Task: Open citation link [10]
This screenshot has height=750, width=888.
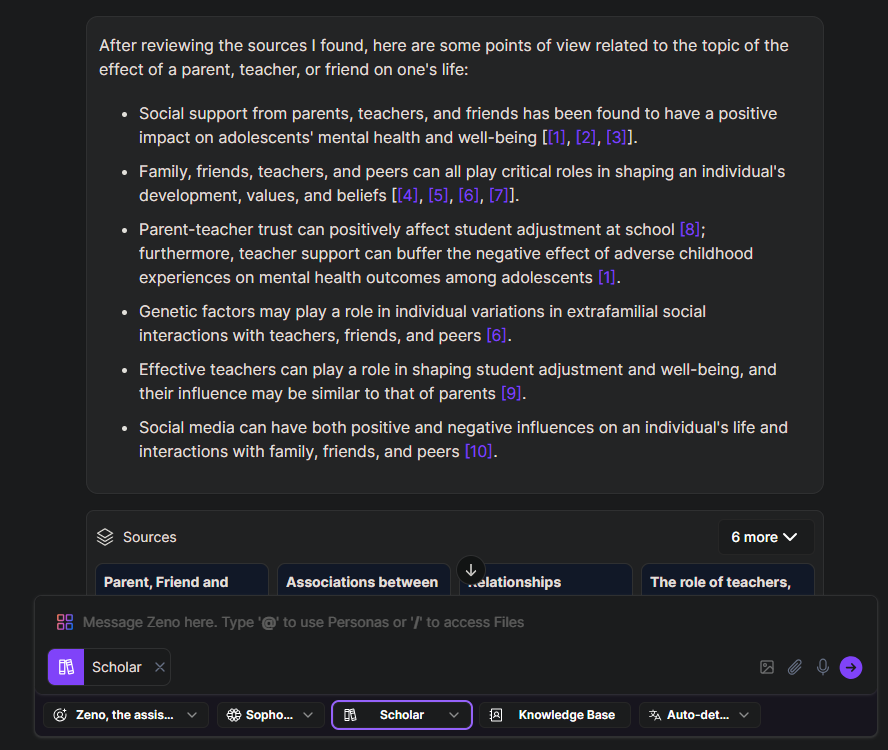Action: (x=479, y=451)
